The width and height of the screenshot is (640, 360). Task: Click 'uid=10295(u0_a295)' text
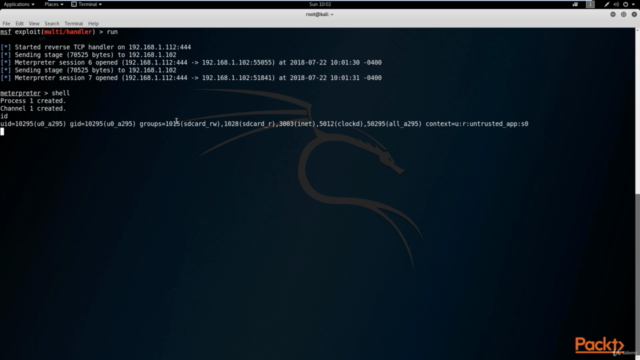click(x=33, y=124)
